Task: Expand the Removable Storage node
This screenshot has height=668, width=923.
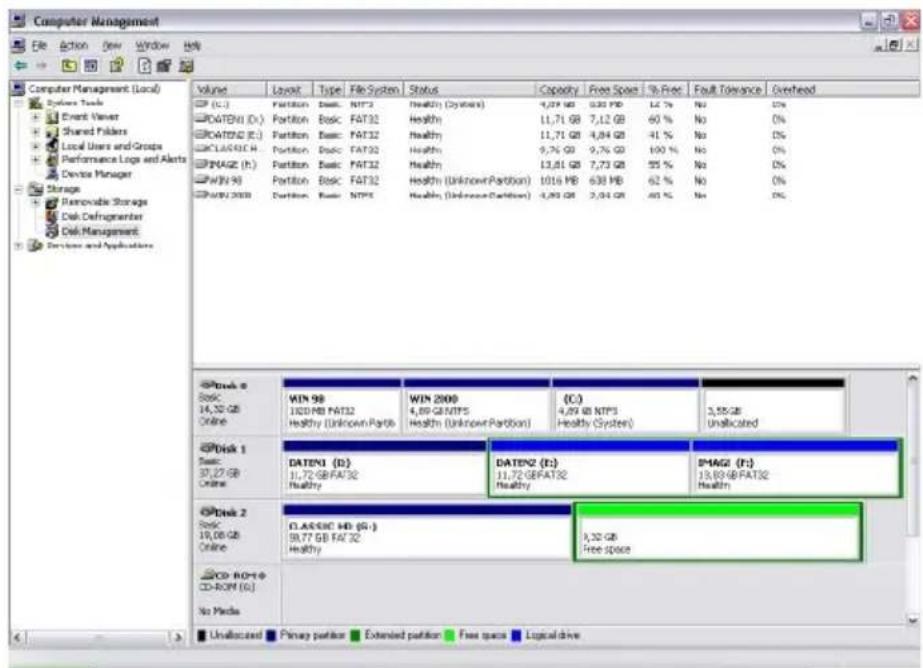Action: click(36, 202)
